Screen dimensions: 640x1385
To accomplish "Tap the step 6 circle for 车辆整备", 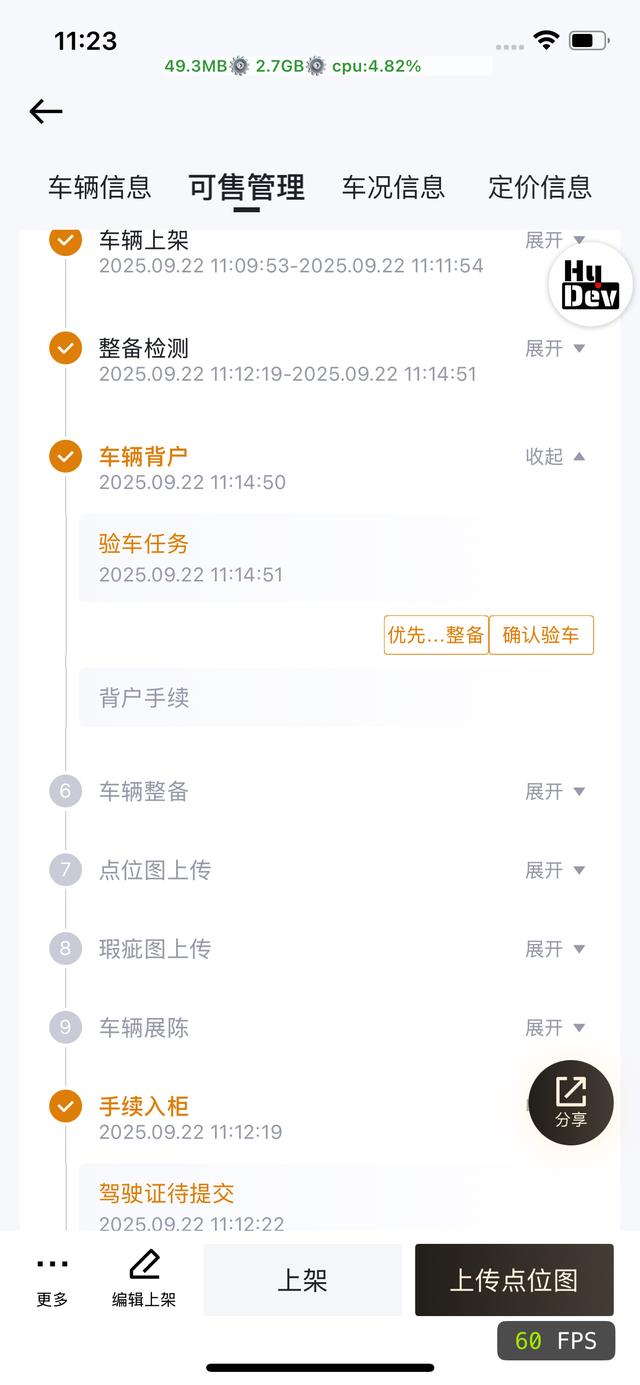I will 65,791.
